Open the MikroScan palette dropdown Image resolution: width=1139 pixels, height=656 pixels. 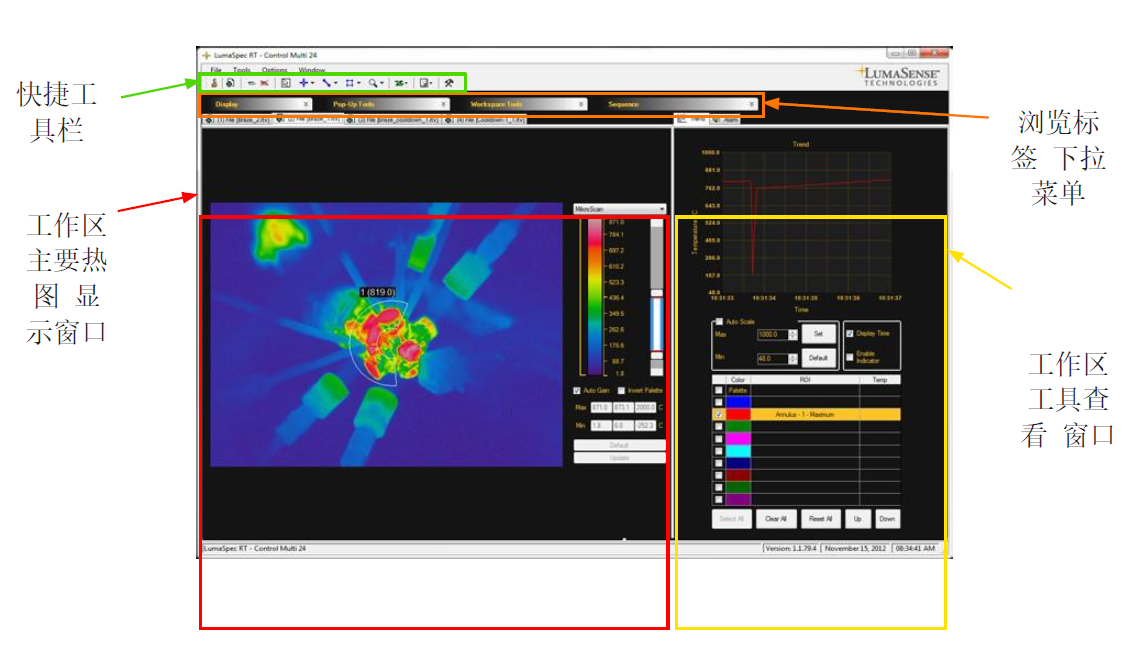620,209
